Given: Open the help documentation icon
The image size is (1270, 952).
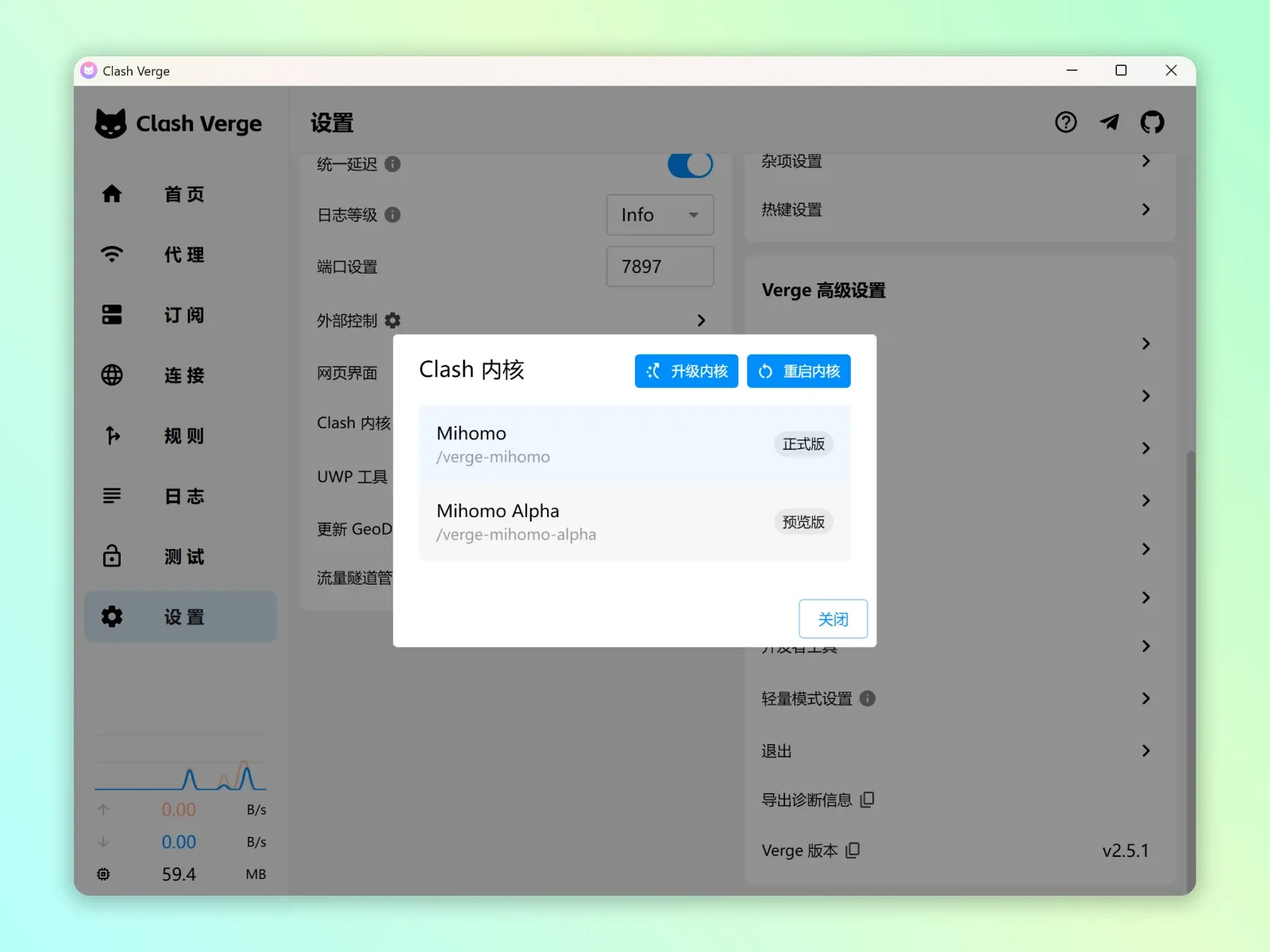Looking at the screenshot, I should pos(1066,122).
